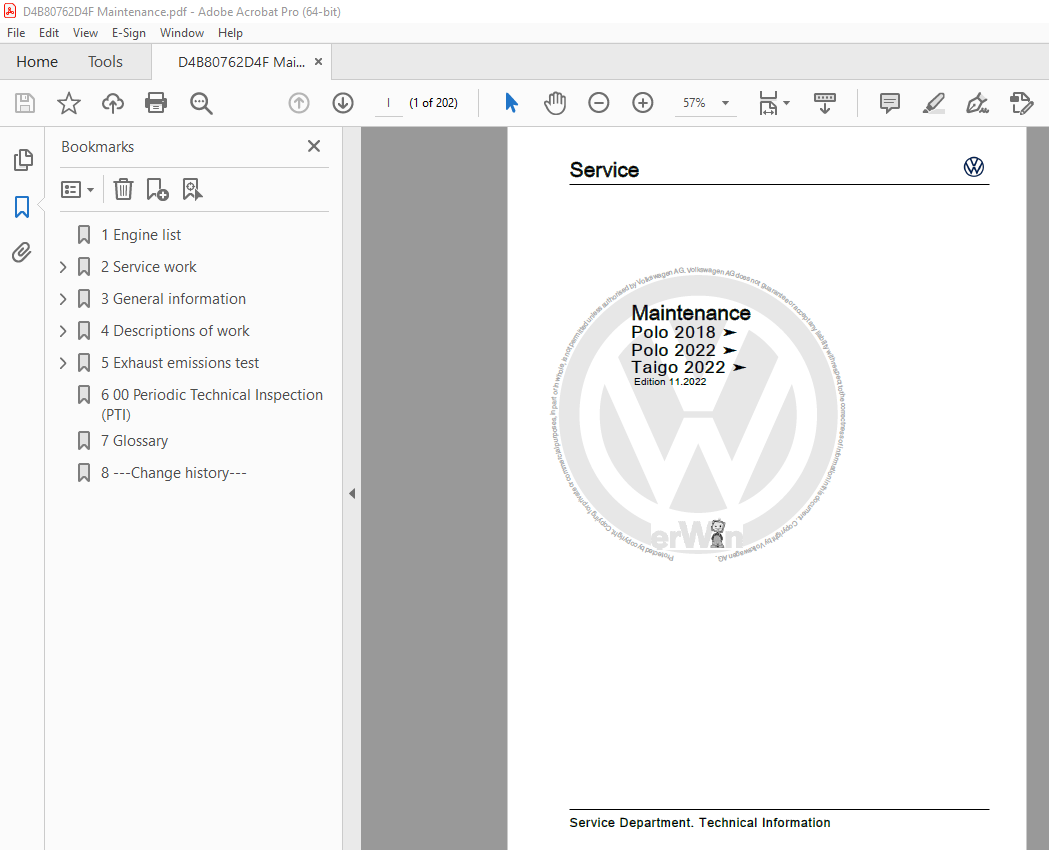The image size is (1049, 850).
Task: Open the Window menu
Action: (181, 33)
